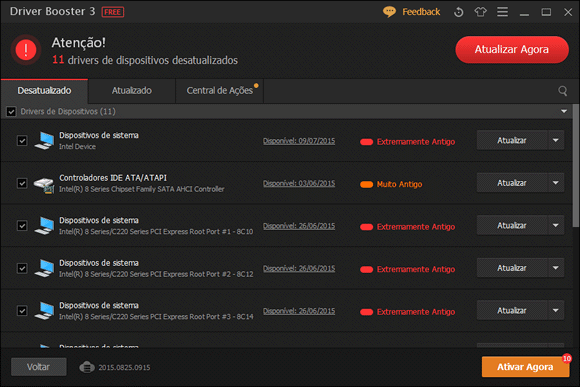Screen dimensions: 580x387
Task: Open dropdown arrow for Root Port #2 Atualizar
Action: [556, 268]
